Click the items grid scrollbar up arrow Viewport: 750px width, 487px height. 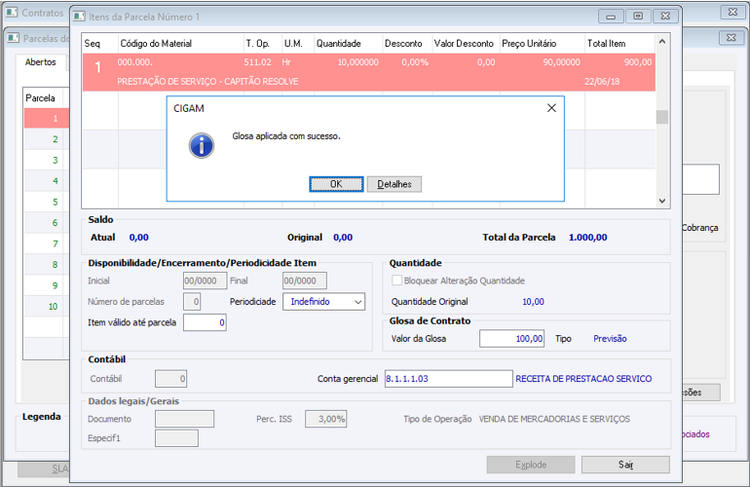[x=662, y=42]
